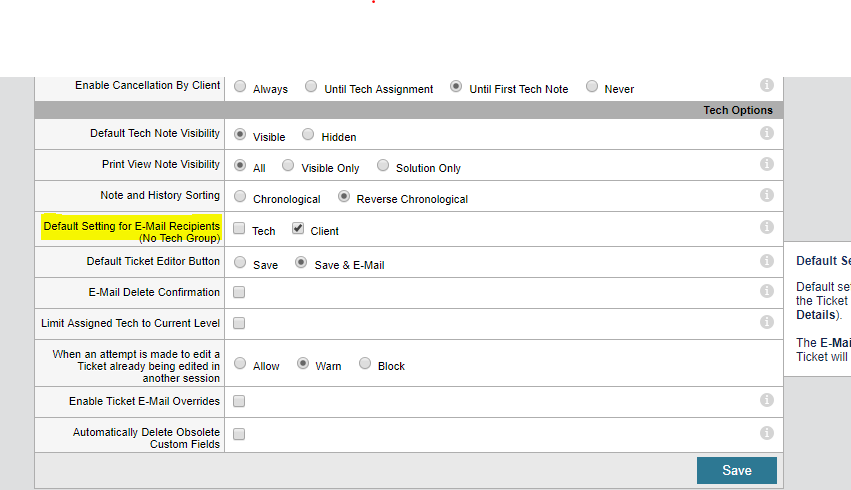Screen dimensions: 851x490
Task: Show info for Print View Note Visibility
Action: point(766,164)
